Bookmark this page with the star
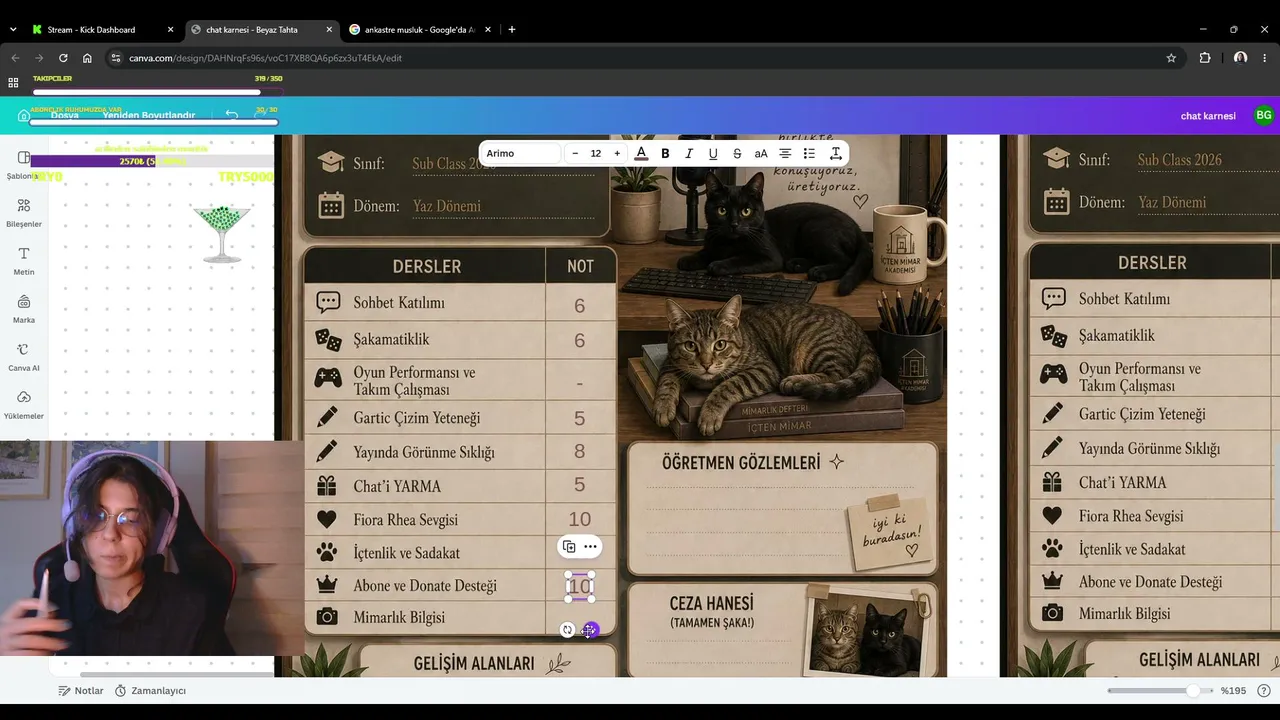 (1171, 58)
